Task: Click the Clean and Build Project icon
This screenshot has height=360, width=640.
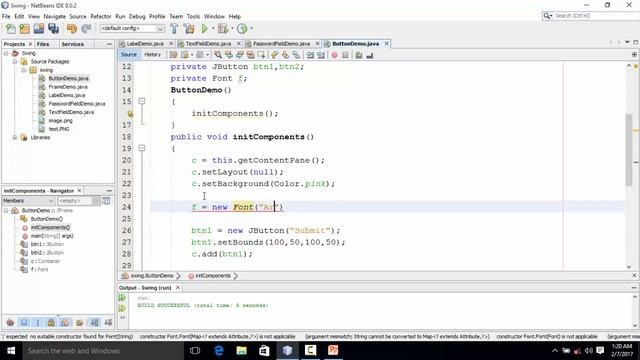Action: 189,29
